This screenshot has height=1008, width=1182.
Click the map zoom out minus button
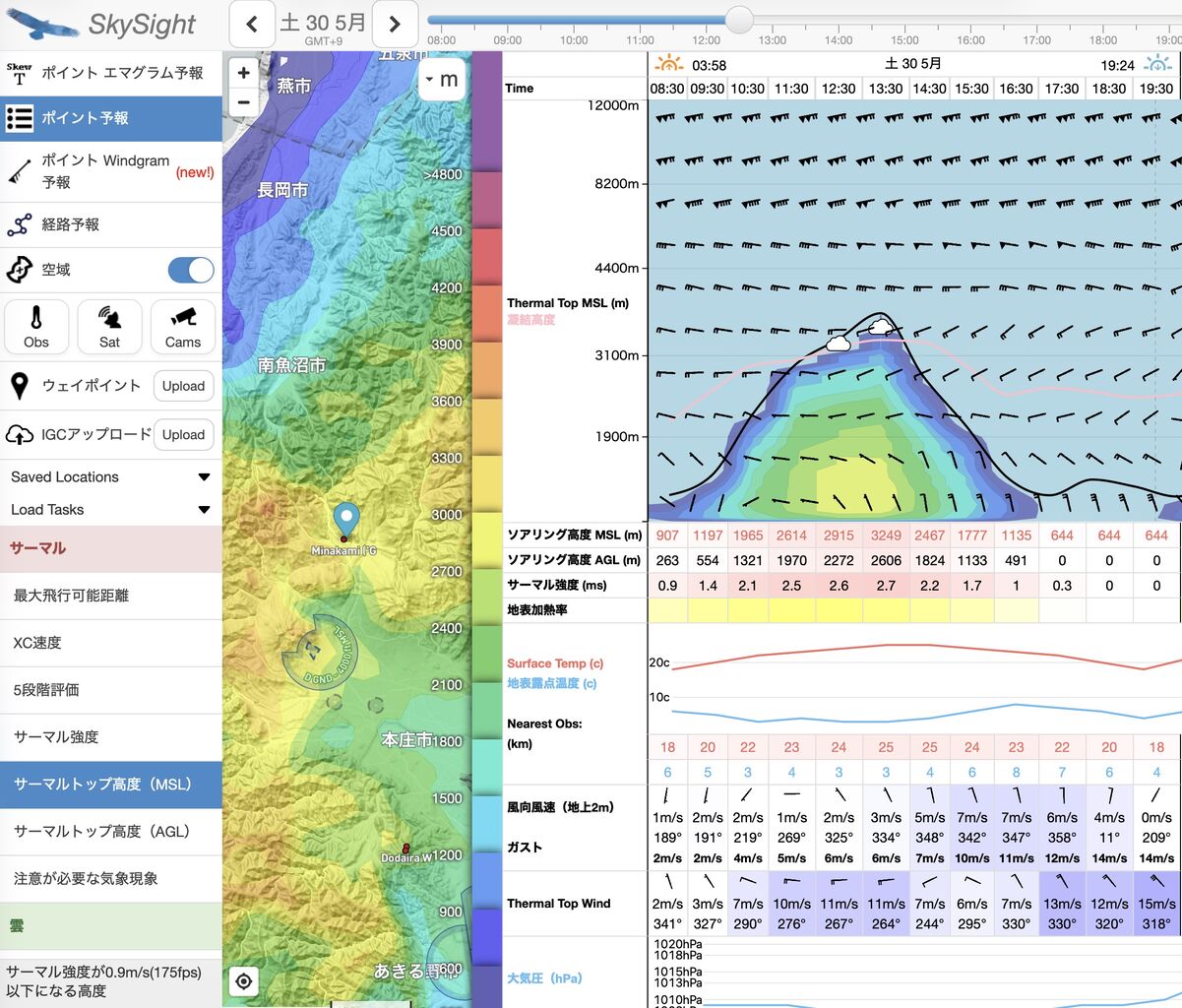(x=244, y=101)
